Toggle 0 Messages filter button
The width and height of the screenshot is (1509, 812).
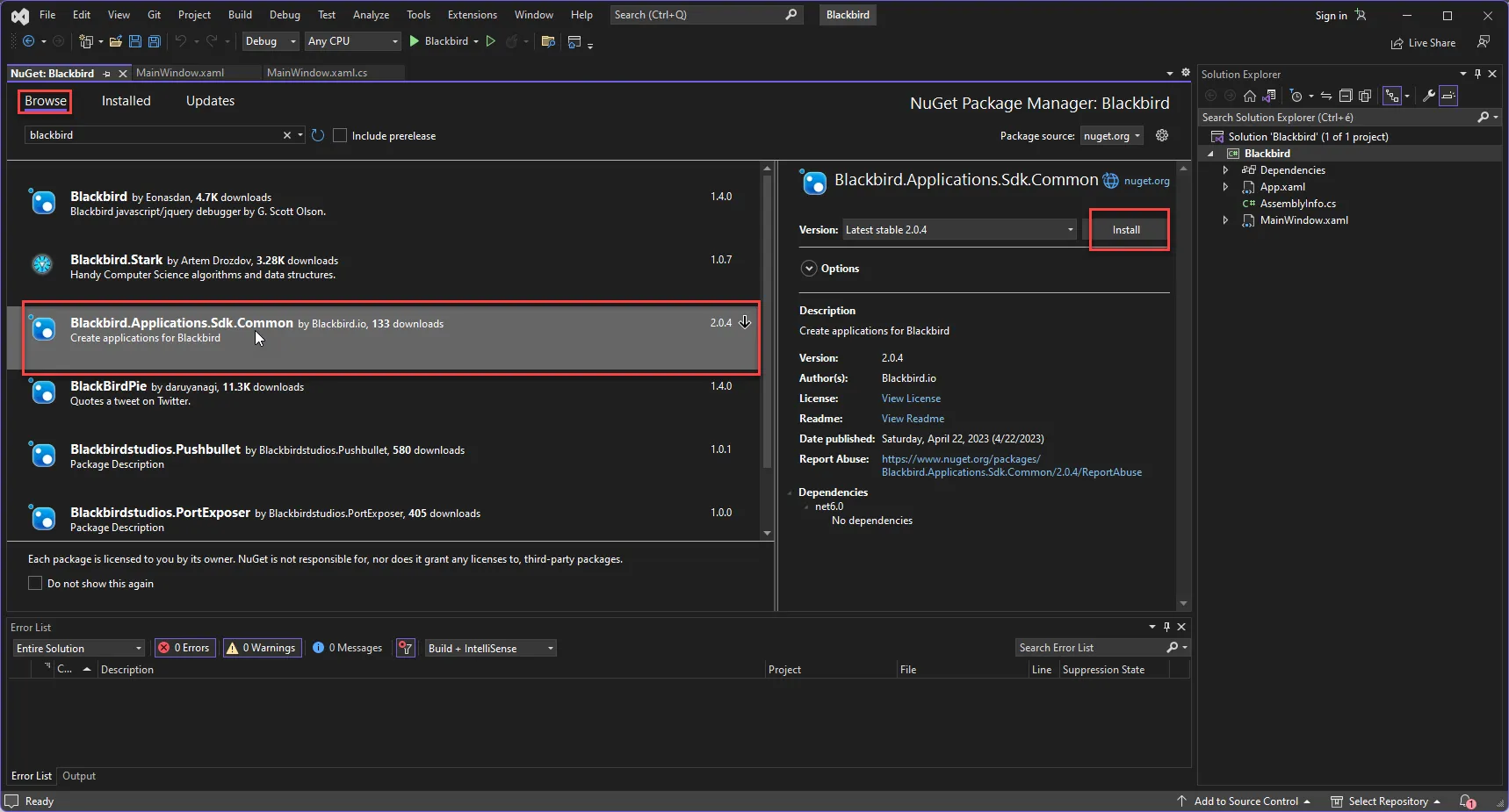tap(348, 648)
